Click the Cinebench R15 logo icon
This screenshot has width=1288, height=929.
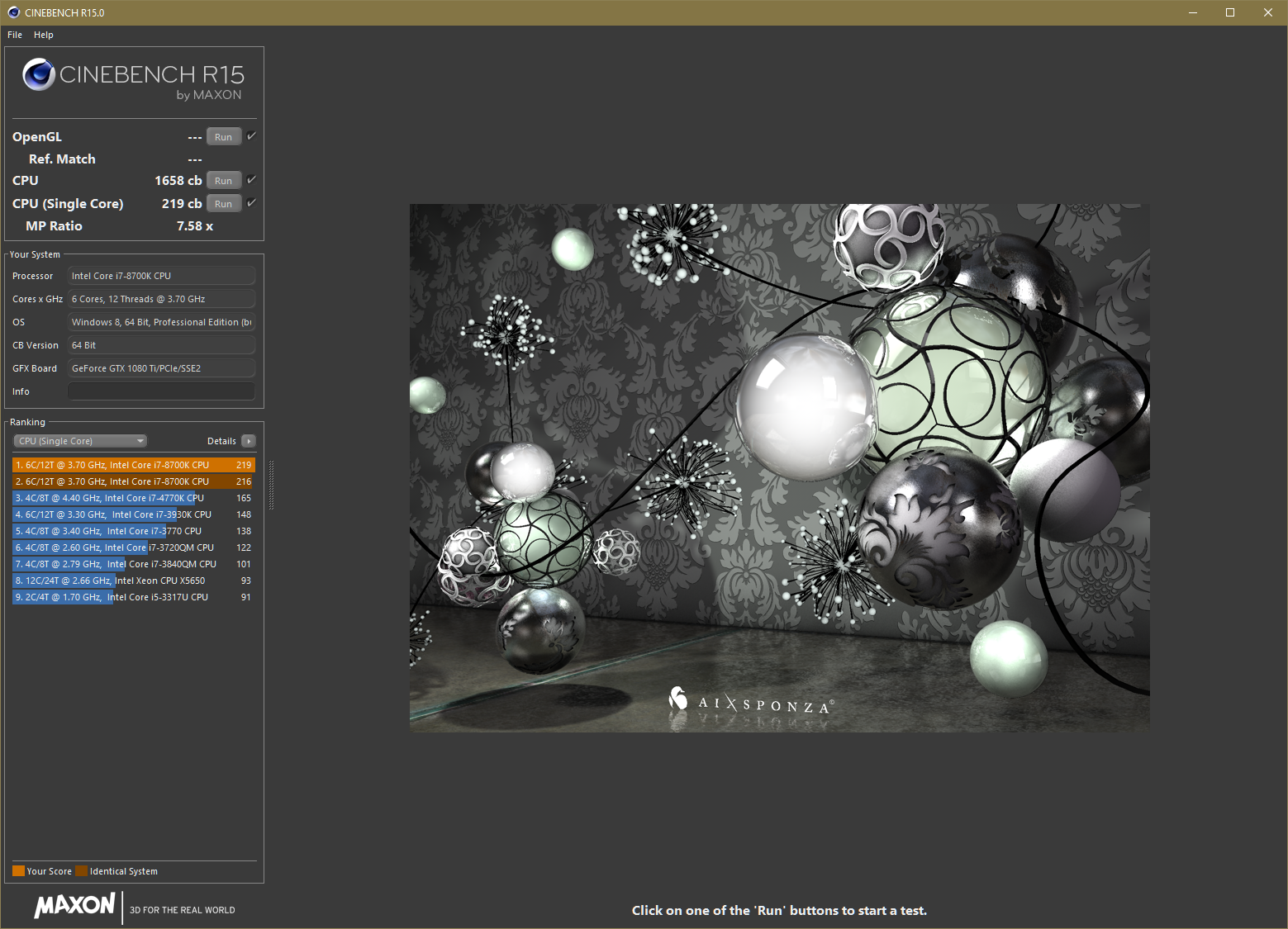point(39,74)
